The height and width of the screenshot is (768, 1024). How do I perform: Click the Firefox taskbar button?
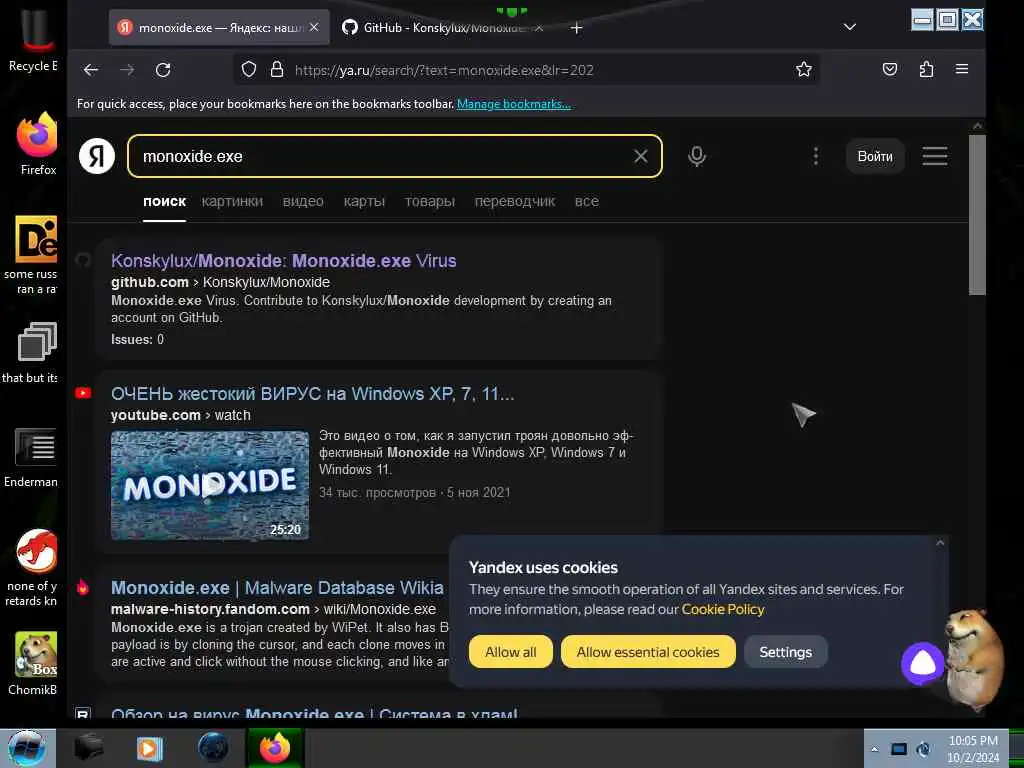pyautogui.click(x=274, y=748)
